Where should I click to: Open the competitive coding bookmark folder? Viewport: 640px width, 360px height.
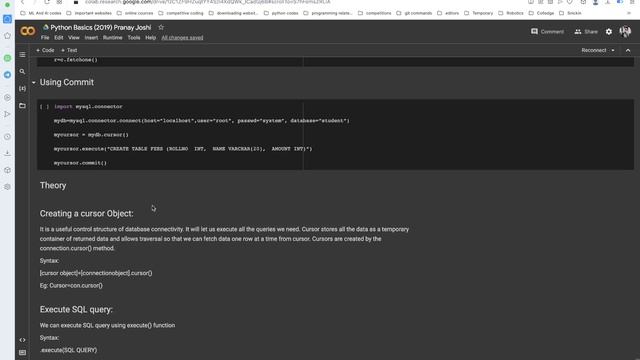(181, 13)
